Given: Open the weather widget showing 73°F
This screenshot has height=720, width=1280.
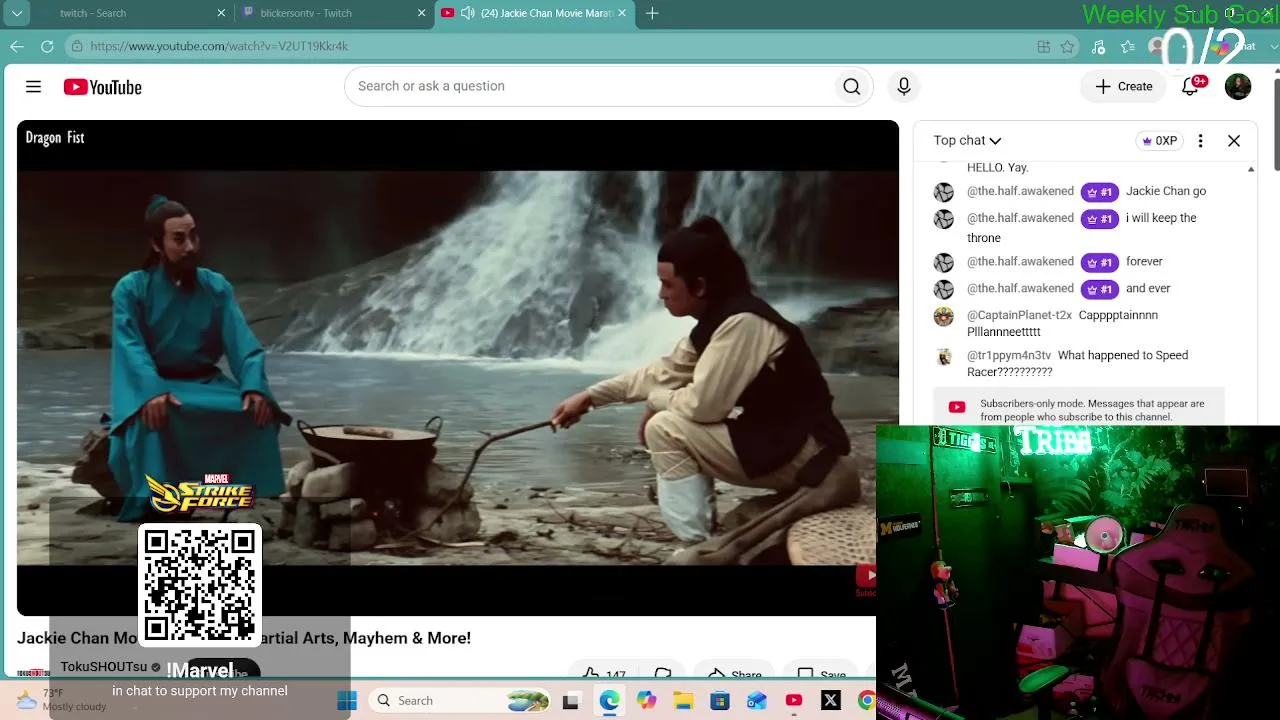Looking at the screenshot, I should point(62,700).
